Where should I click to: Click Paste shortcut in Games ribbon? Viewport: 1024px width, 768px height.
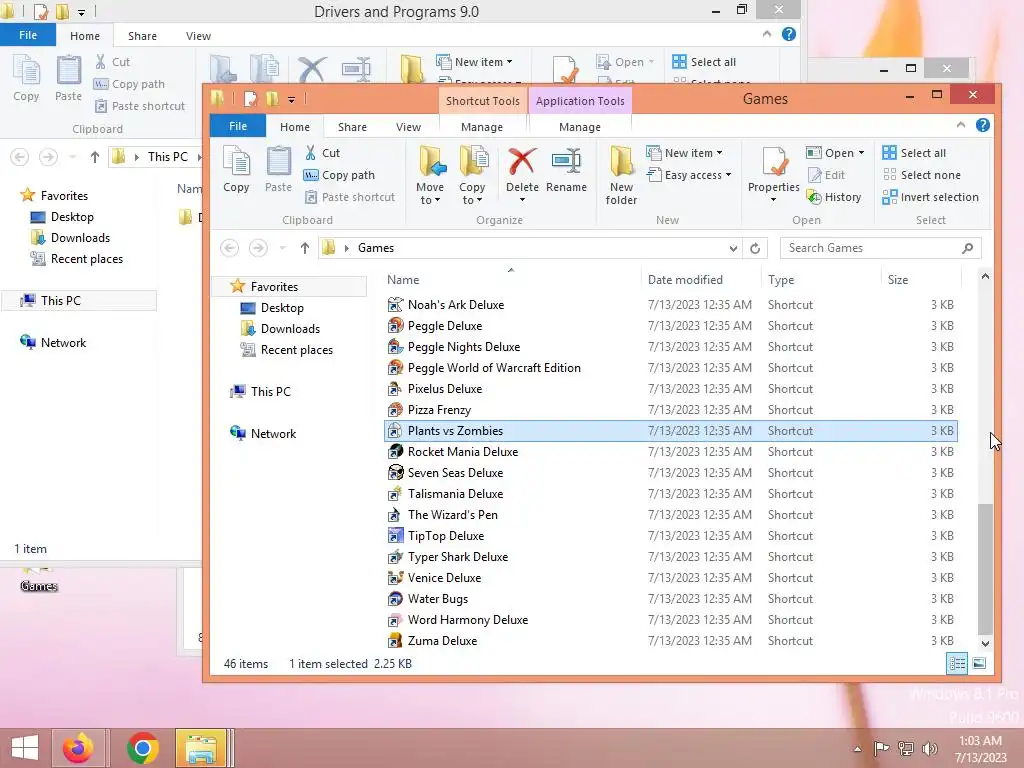click(349, 197)
